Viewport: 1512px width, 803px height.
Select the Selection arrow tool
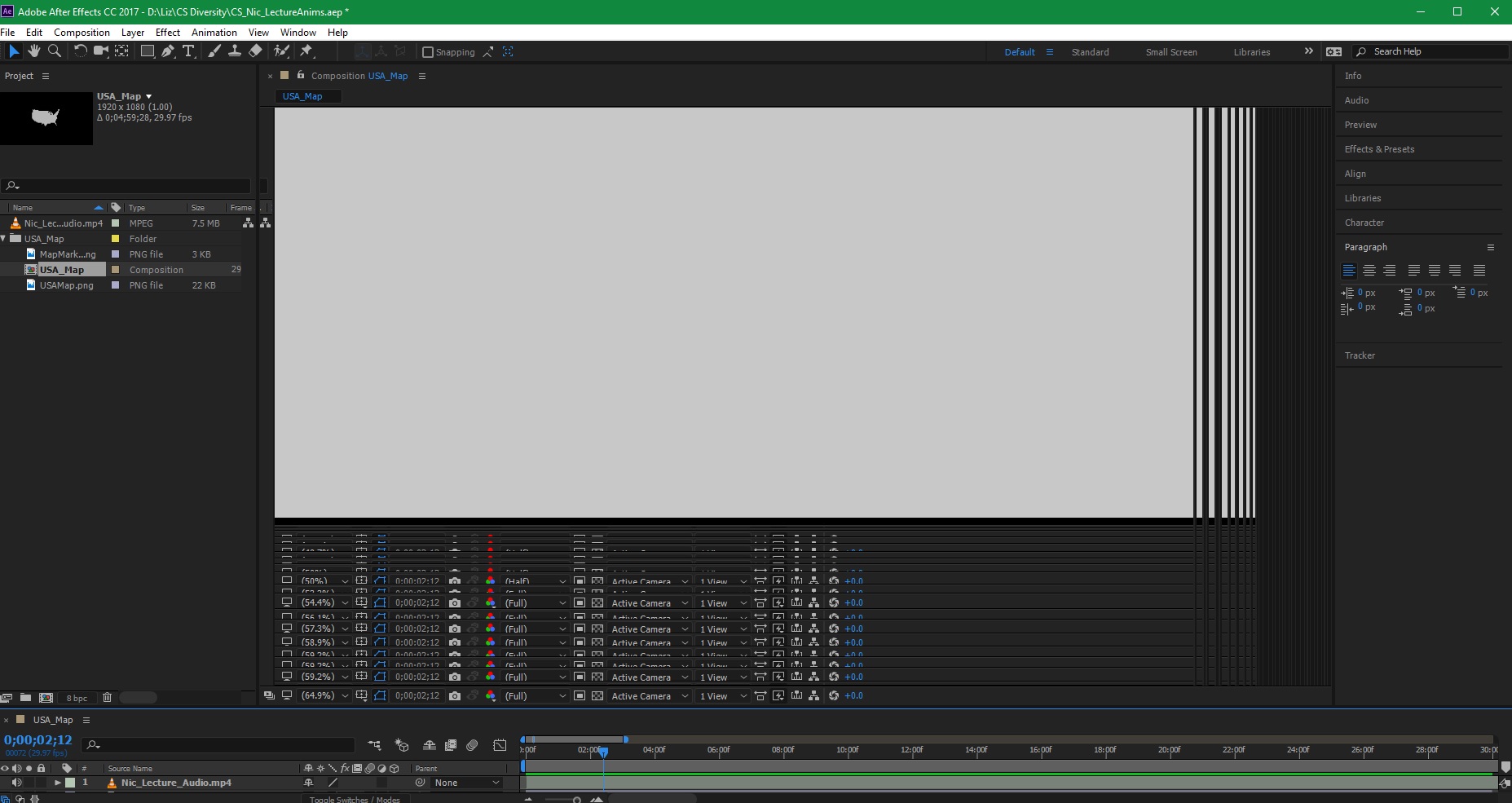pos(14,51)
